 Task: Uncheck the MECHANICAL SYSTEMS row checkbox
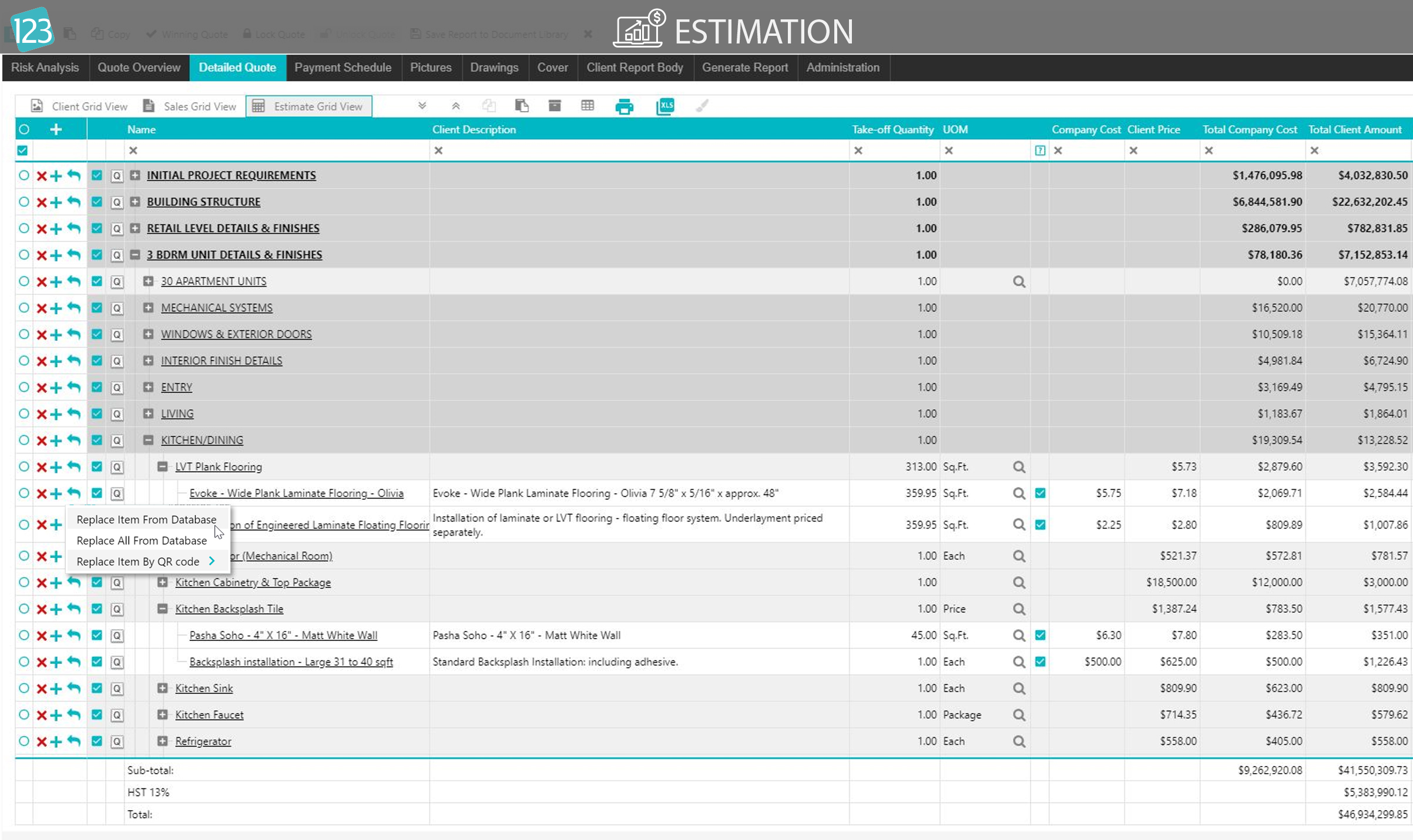coord(97,308)
